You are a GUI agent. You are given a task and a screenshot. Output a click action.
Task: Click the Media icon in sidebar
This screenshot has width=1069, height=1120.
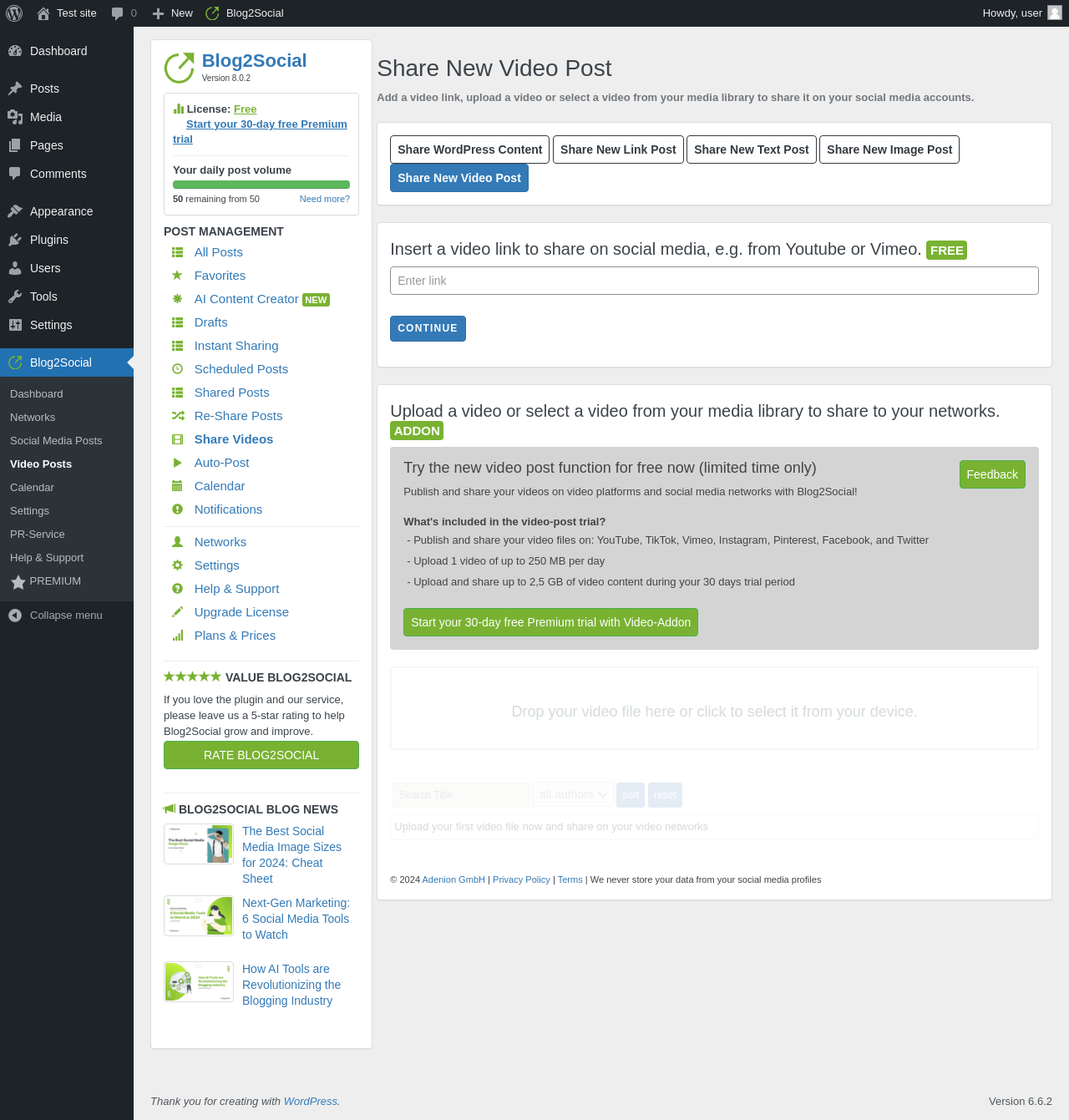pos(15,117)
